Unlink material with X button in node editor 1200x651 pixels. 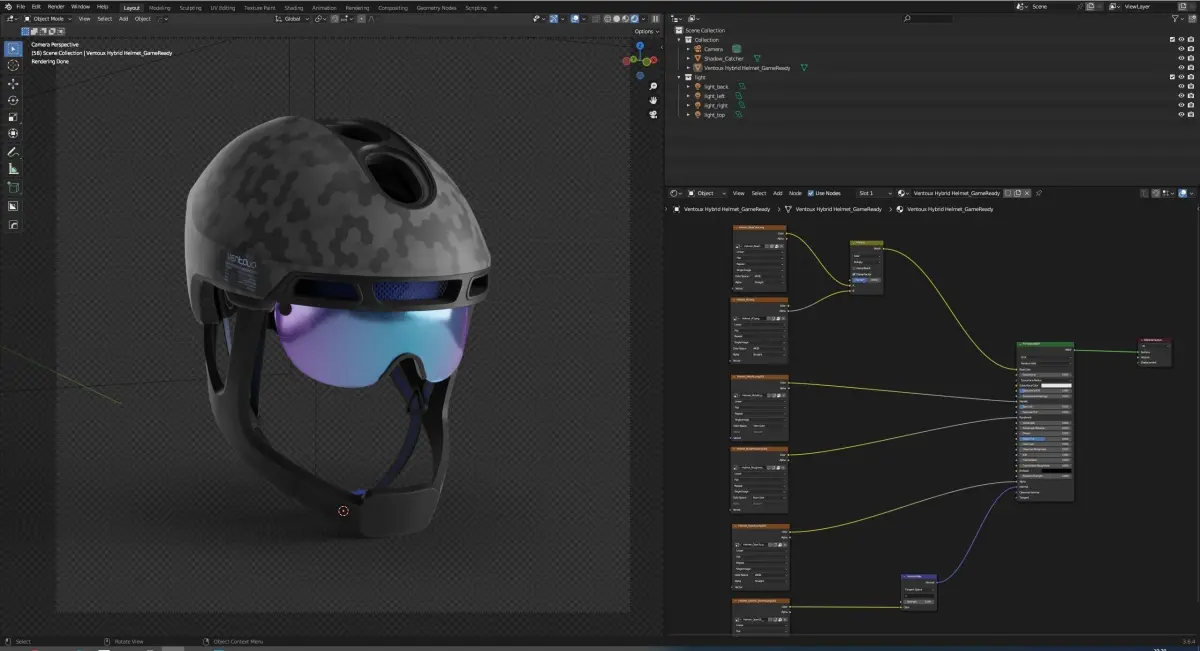1027,193
